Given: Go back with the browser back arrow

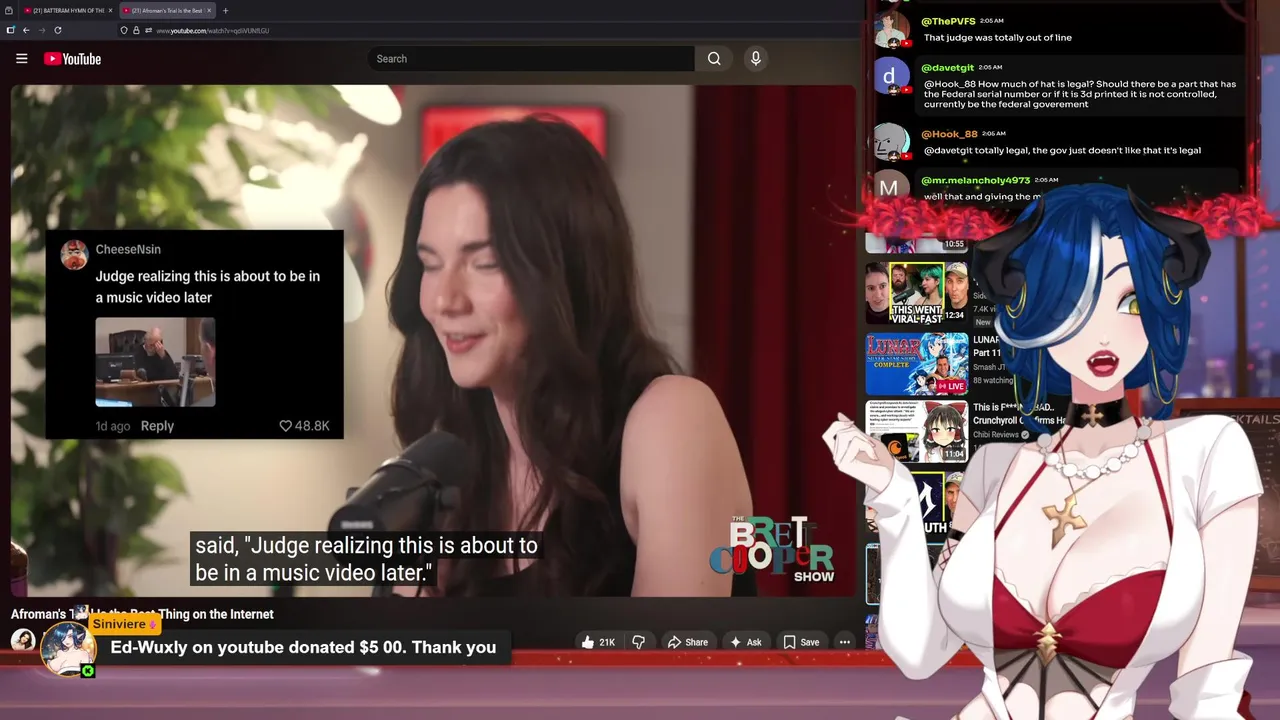Looking at the screenshot, I should pyautogui.click(x=26, y=30).
